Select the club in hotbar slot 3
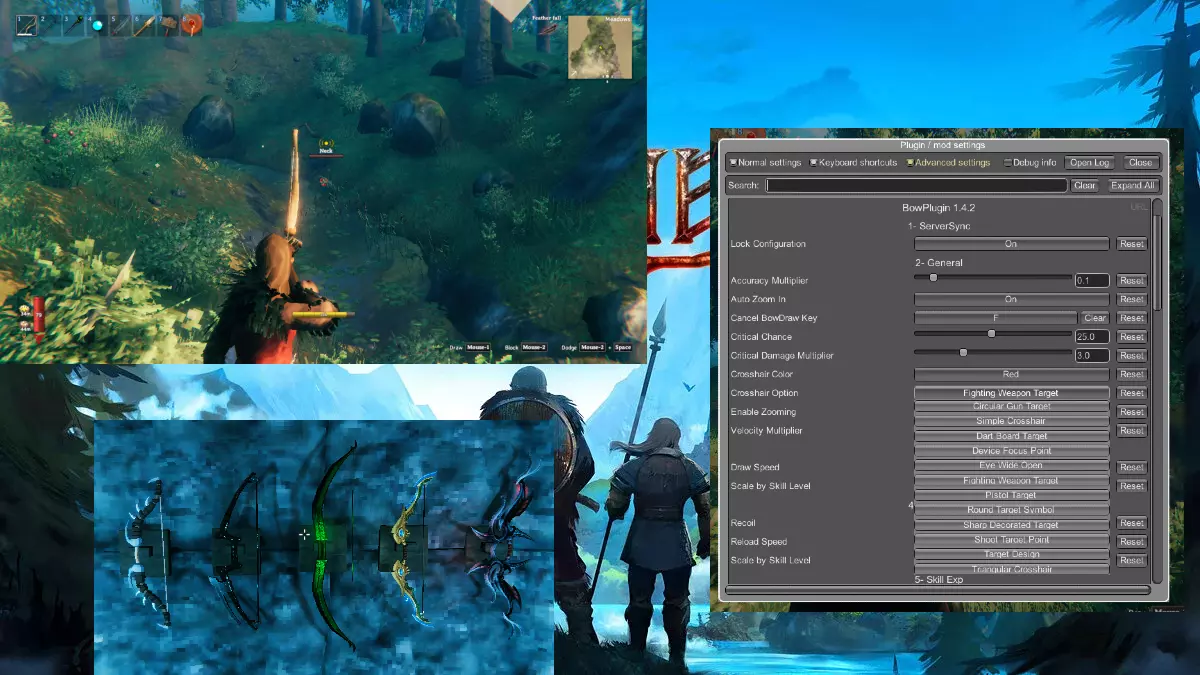This screenshot has width=1200, height=675. point(73,24)
